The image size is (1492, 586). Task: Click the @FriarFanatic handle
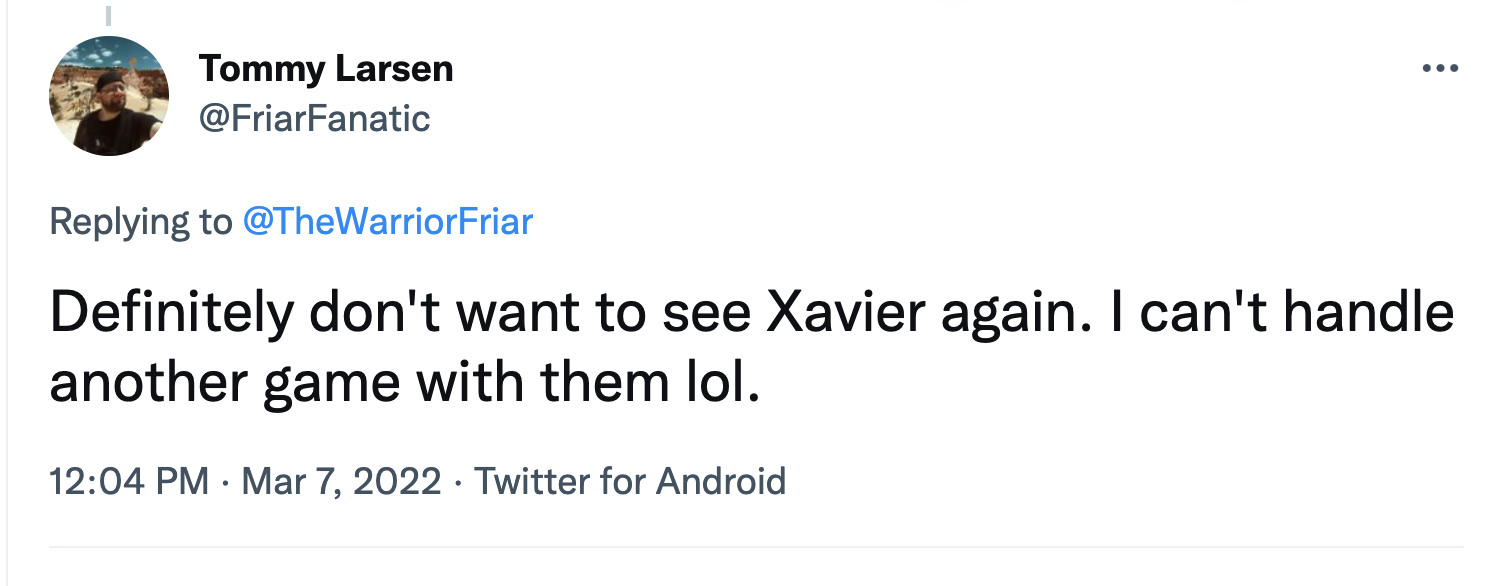[314, 119]
